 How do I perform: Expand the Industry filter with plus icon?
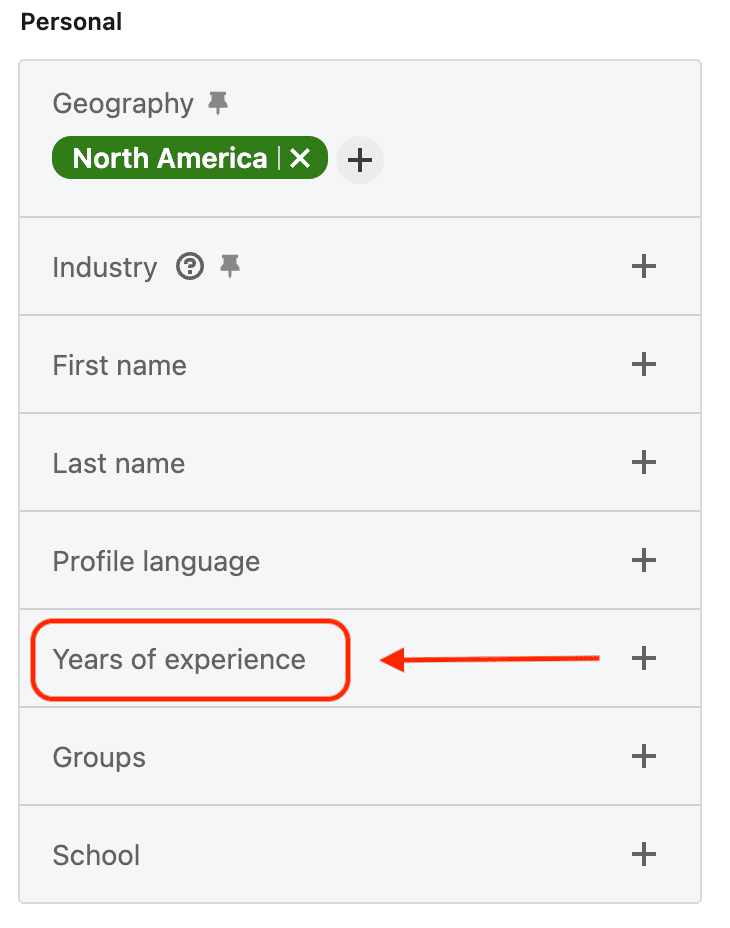(644, 266)
